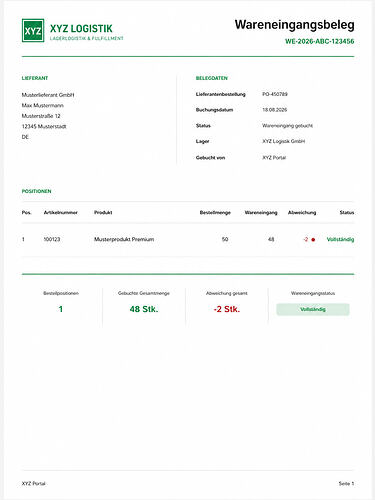The image size is (375, 500).
Task: Click deviation value -2 in the row
Action: (306, 239)
